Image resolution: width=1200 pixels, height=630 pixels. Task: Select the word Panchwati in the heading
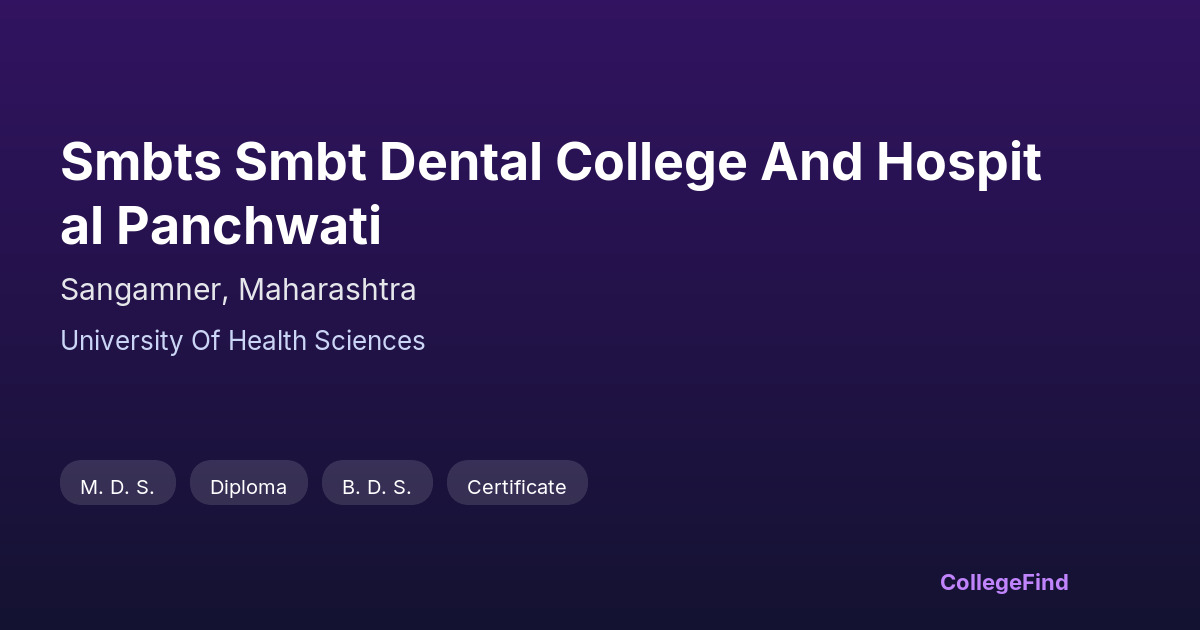pyautogui.click(x=248, y=227)
